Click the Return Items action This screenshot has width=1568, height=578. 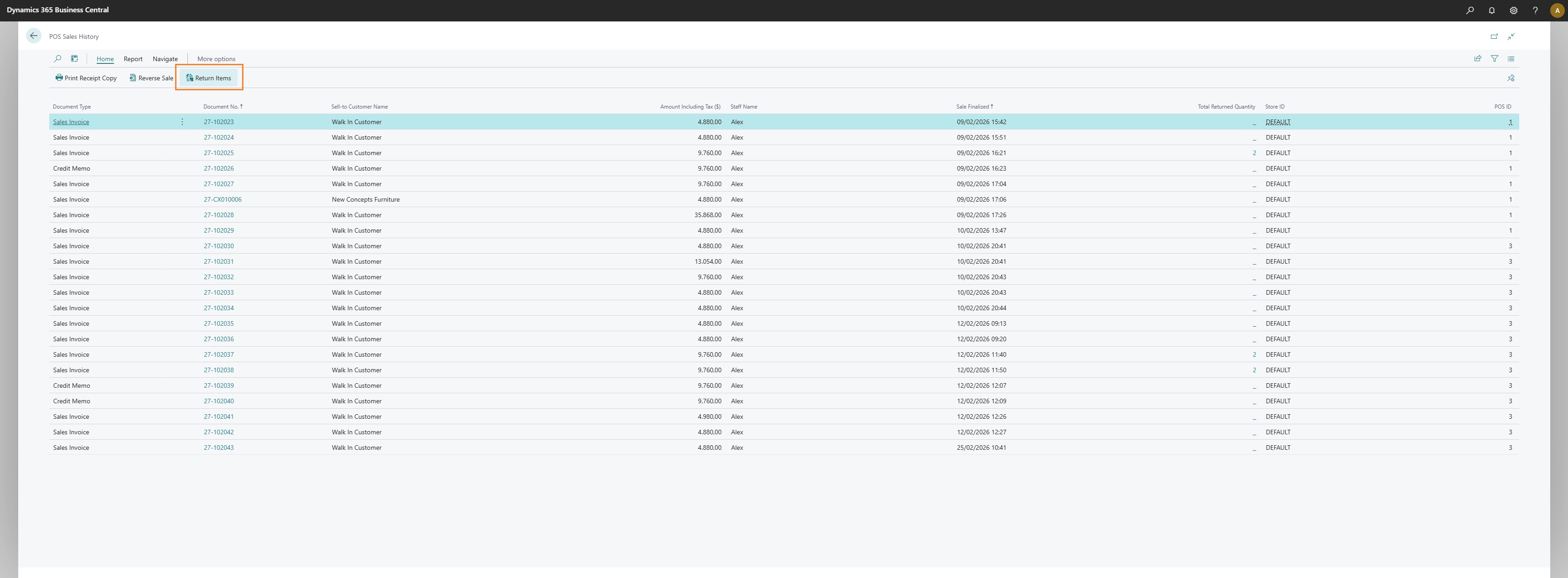209,78
